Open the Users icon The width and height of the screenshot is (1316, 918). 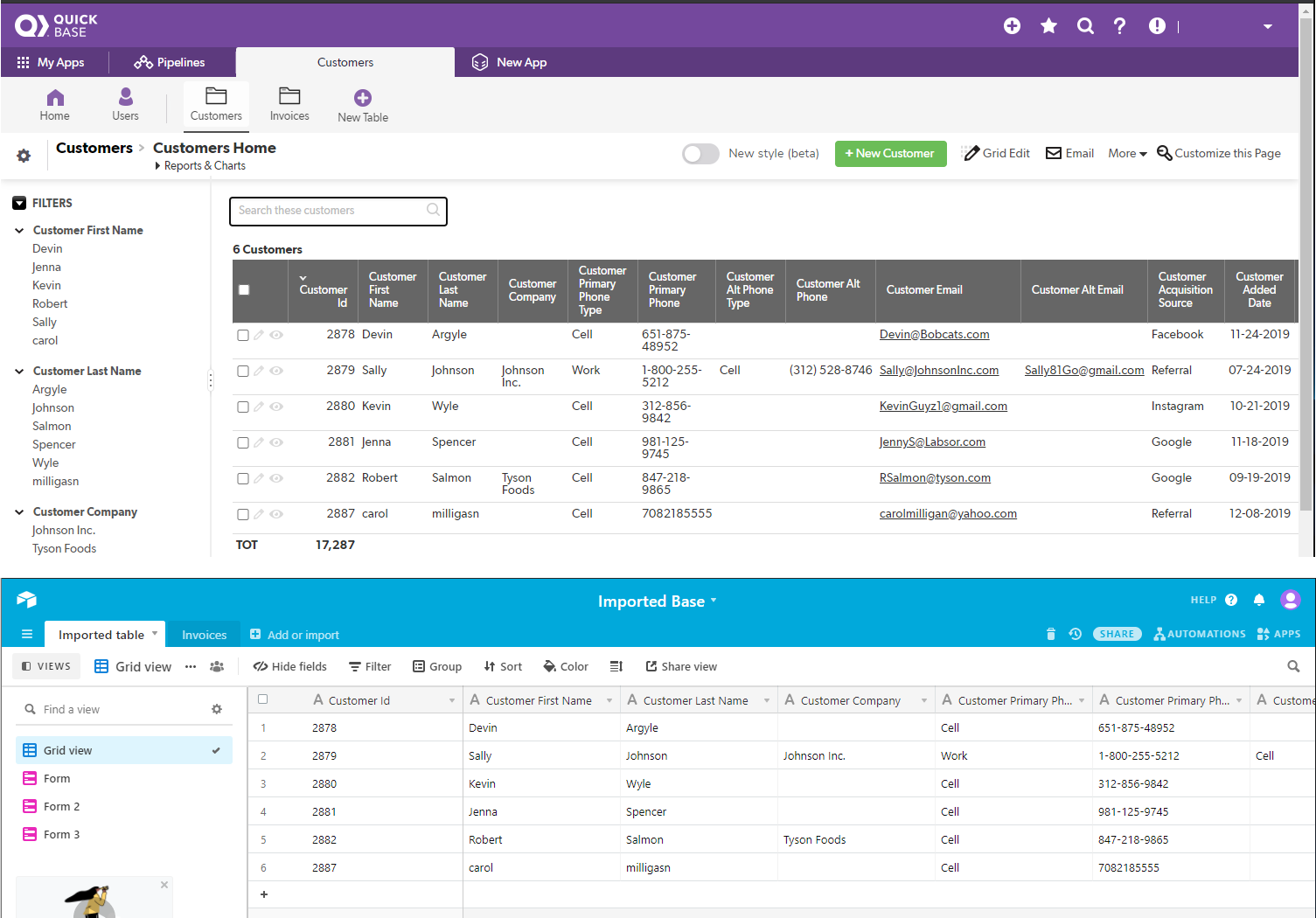click(126, 97)
